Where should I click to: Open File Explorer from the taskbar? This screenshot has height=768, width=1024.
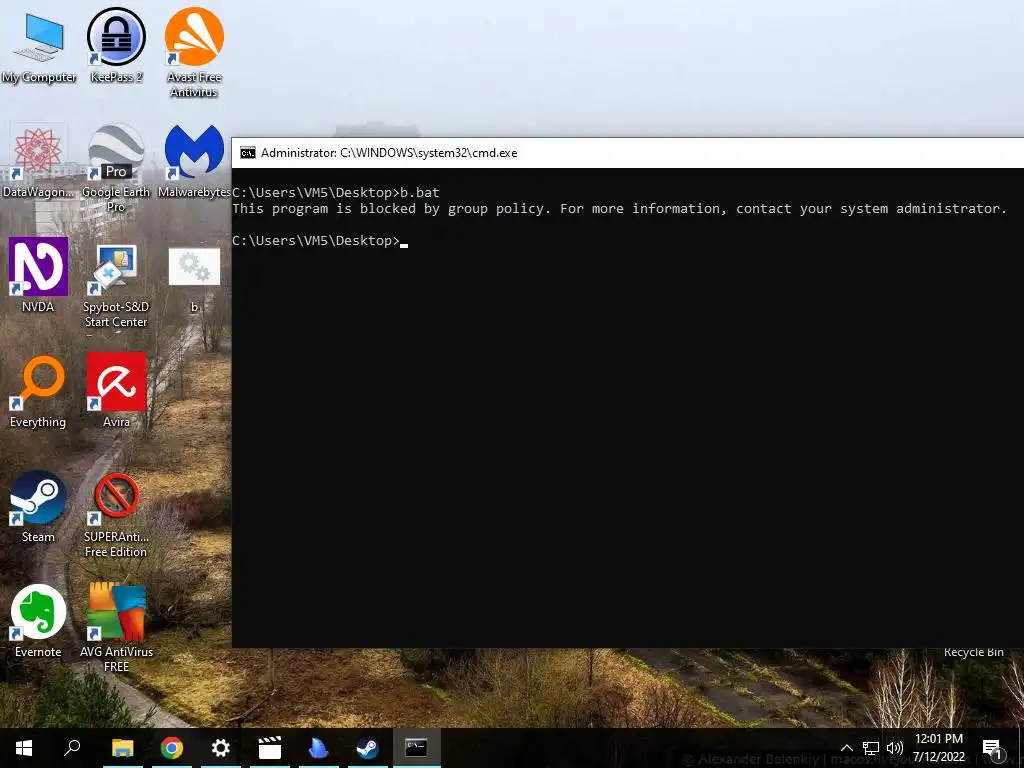pos(122,748)
